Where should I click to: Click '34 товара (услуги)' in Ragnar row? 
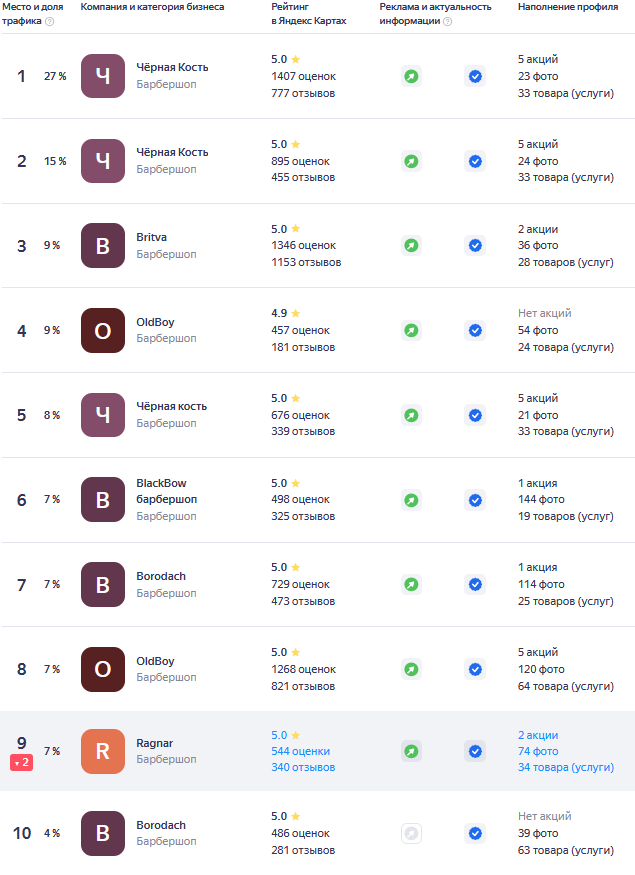[565, 767]
